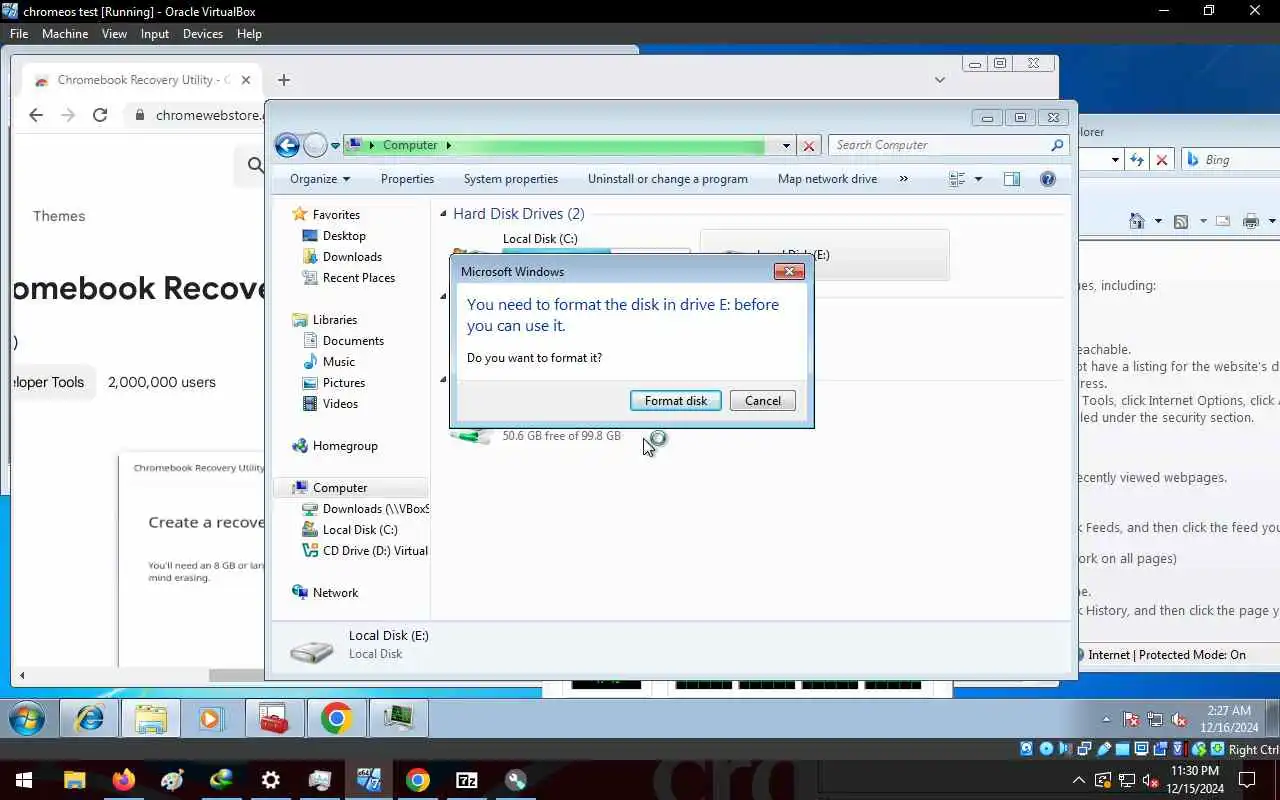Select Homegroup in navigation pane
This screenshot has width=1280, height=800.
[345, 446]
